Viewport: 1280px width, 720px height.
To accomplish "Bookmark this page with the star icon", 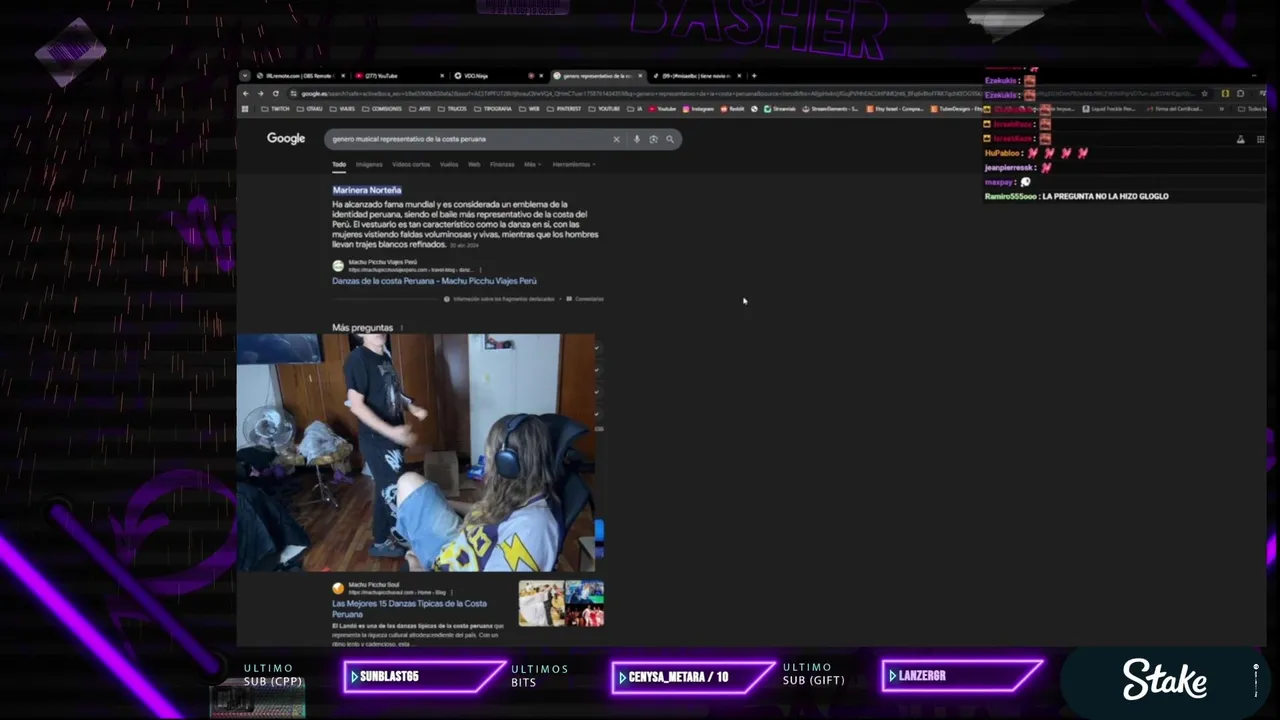I will (1205, 93).
